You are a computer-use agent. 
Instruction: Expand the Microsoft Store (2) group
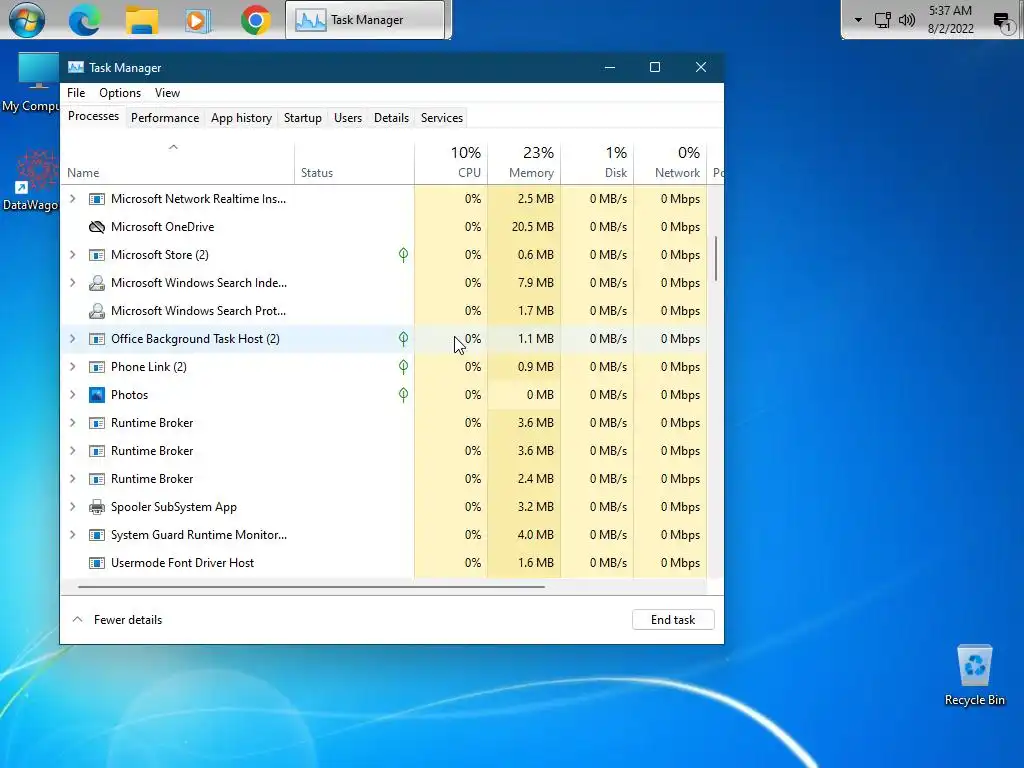tap(72, 255)
